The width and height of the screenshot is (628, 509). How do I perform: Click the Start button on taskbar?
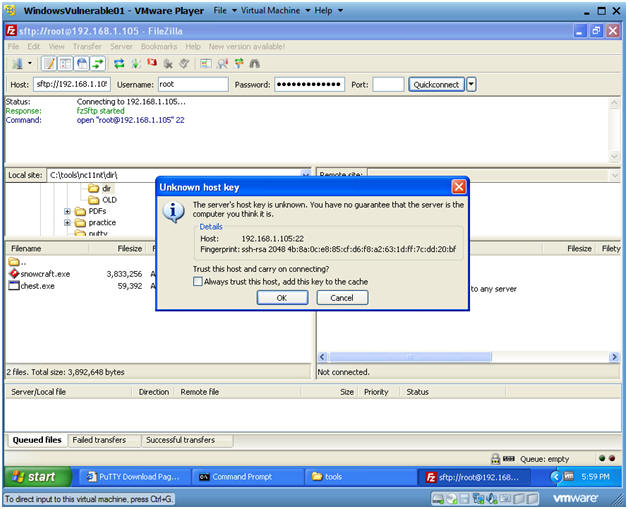(x=37, y=477)
